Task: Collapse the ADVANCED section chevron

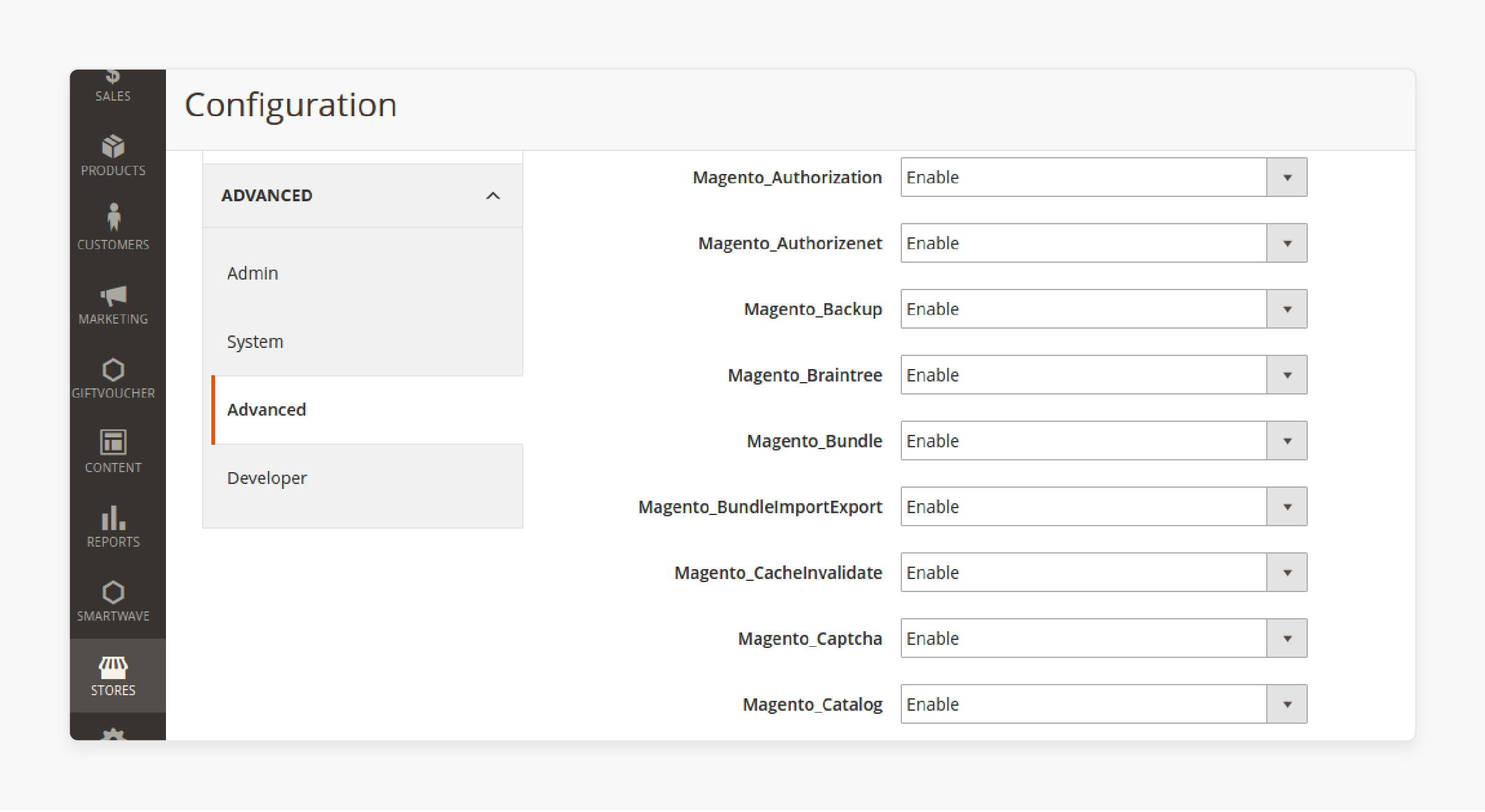Action: (493, 196)
